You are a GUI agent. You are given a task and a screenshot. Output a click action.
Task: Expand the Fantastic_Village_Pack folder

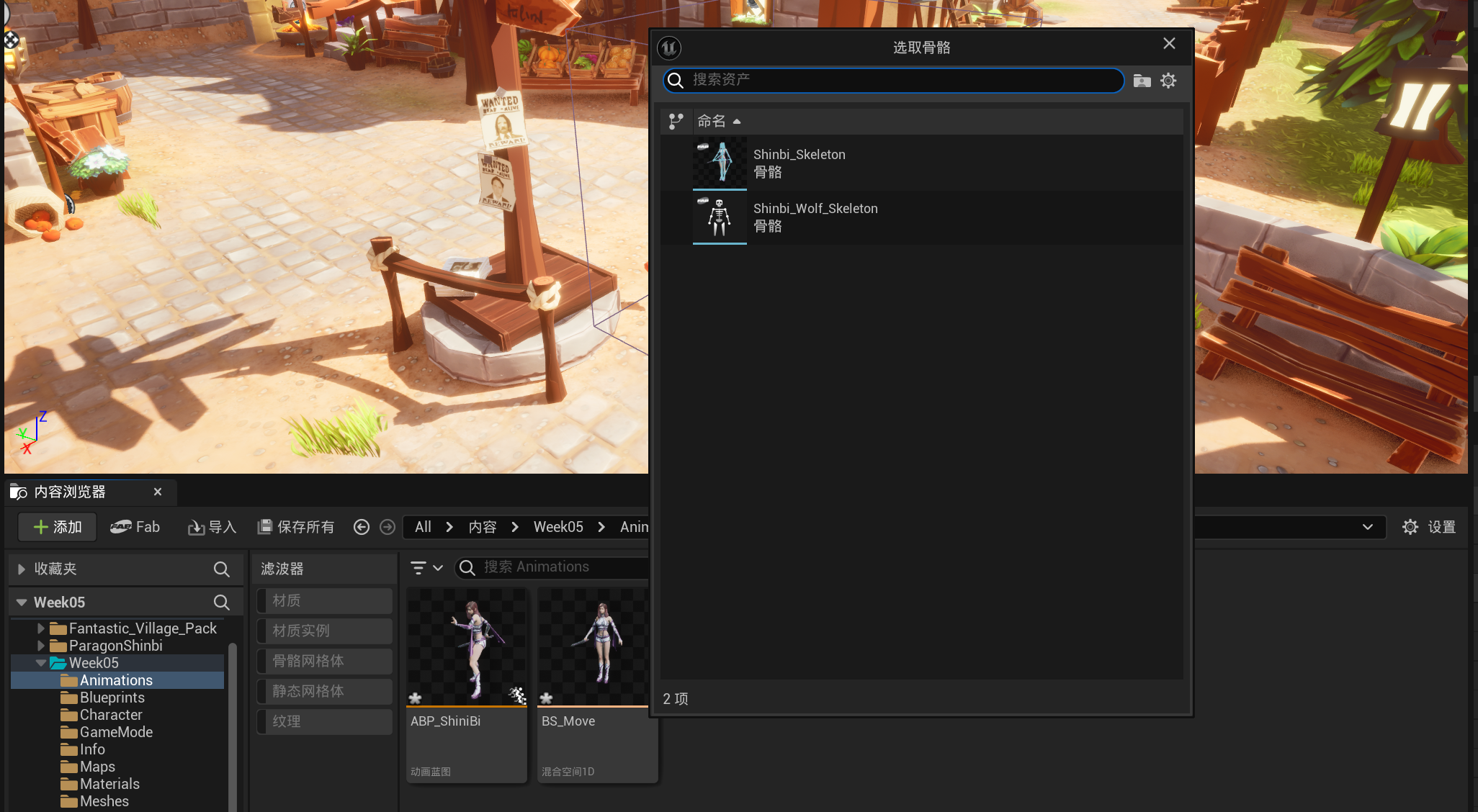(41, 628)
